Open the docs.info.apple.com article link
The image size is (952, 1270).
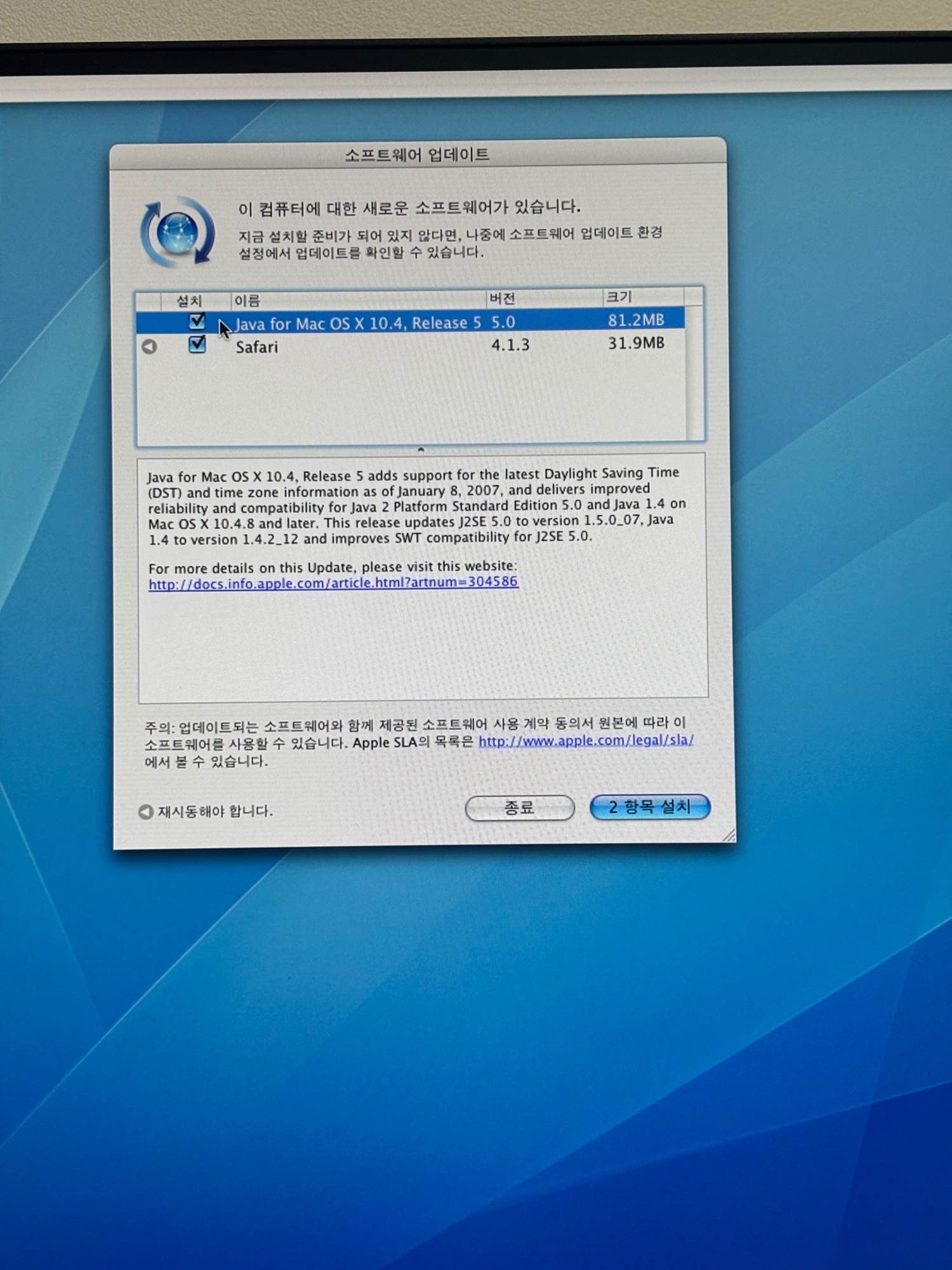333,583
